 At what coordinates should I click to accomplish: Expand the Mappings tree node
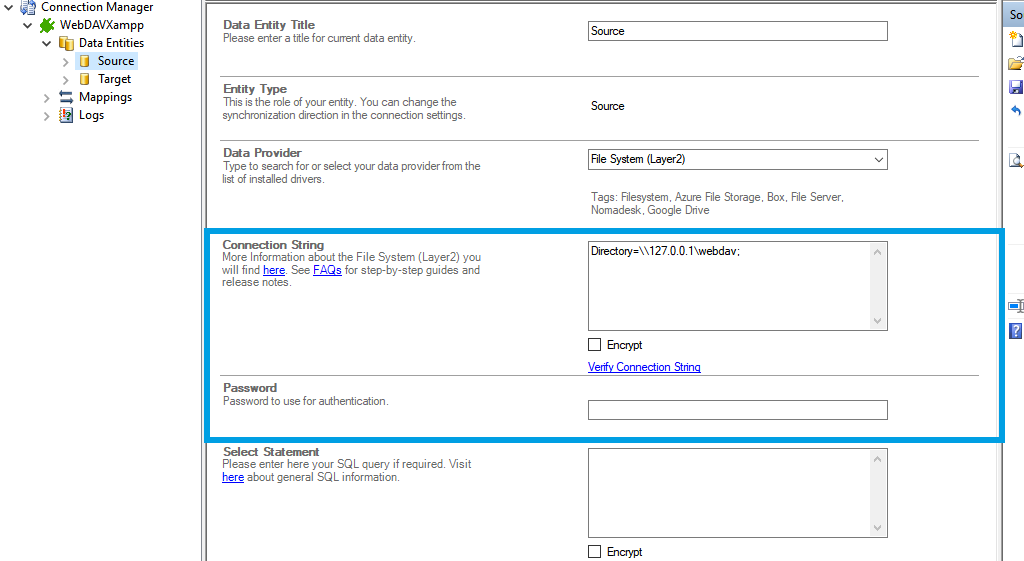pyautogui.click(x=47, y=97)
